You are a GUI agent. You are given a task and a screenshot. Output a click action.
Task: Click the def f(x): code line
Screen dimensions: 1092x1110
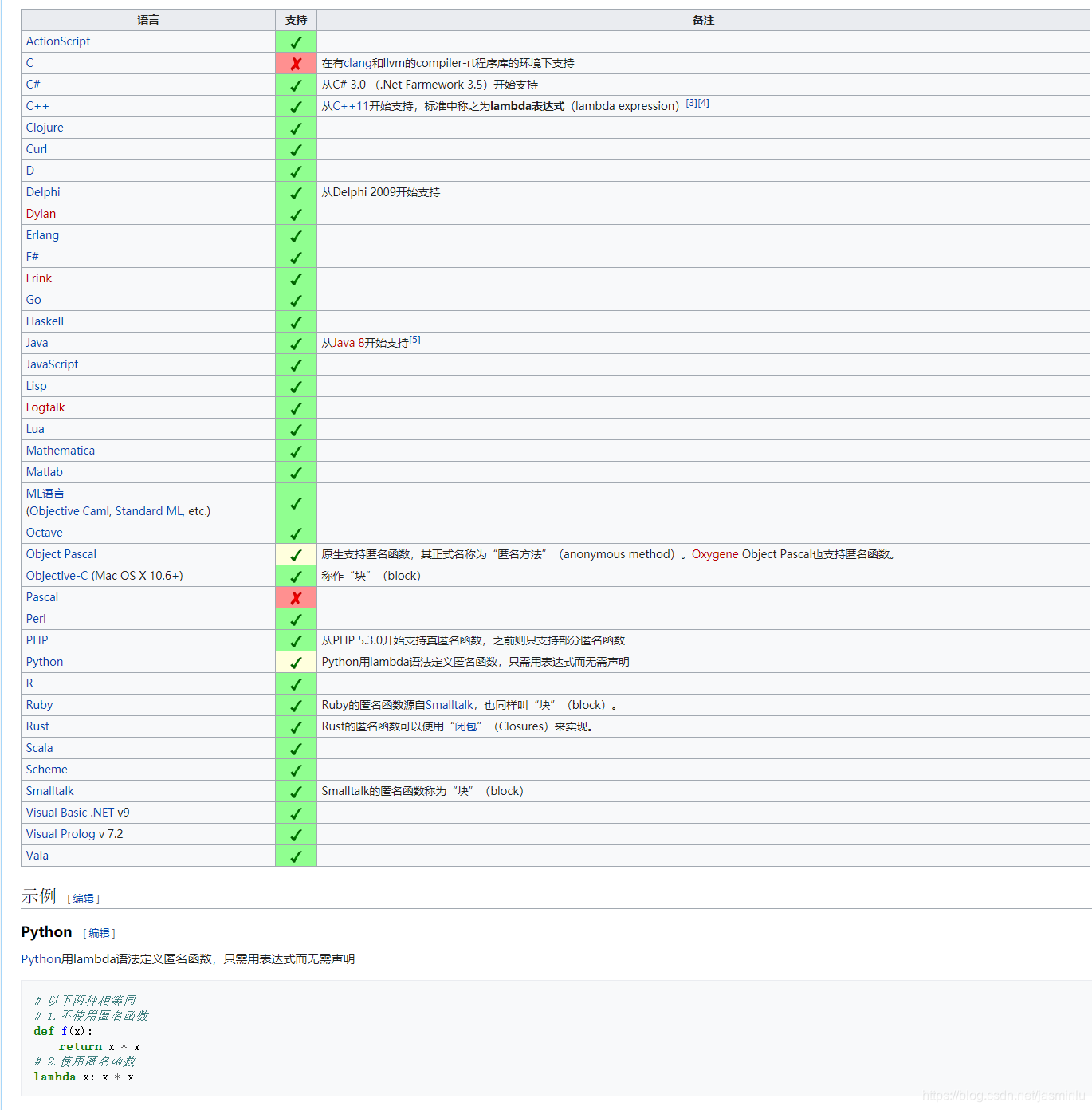(63, 1032)
